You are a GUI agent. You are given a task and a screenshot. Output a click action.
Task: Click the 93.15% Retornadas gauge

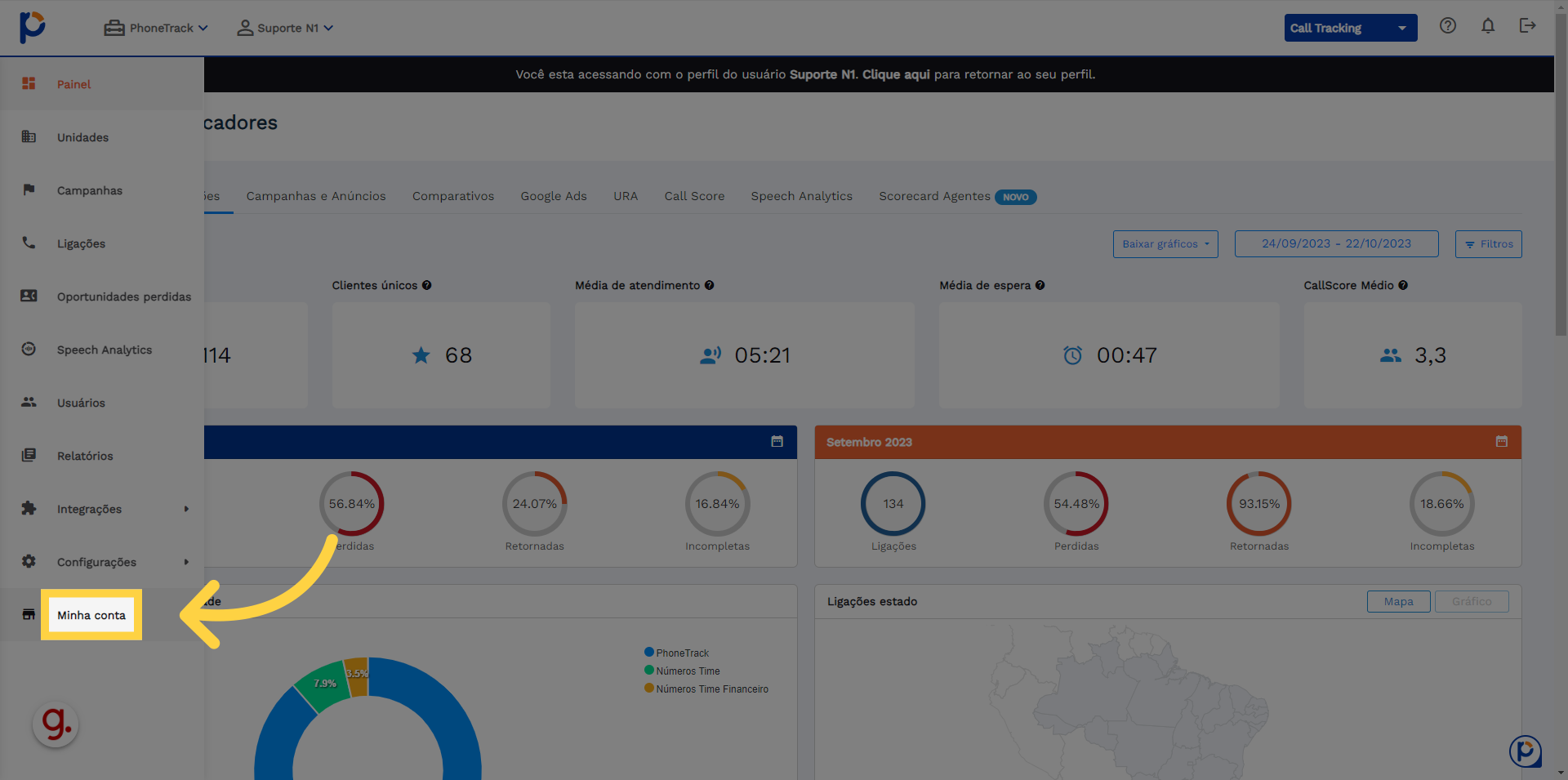click(1259, 504)
